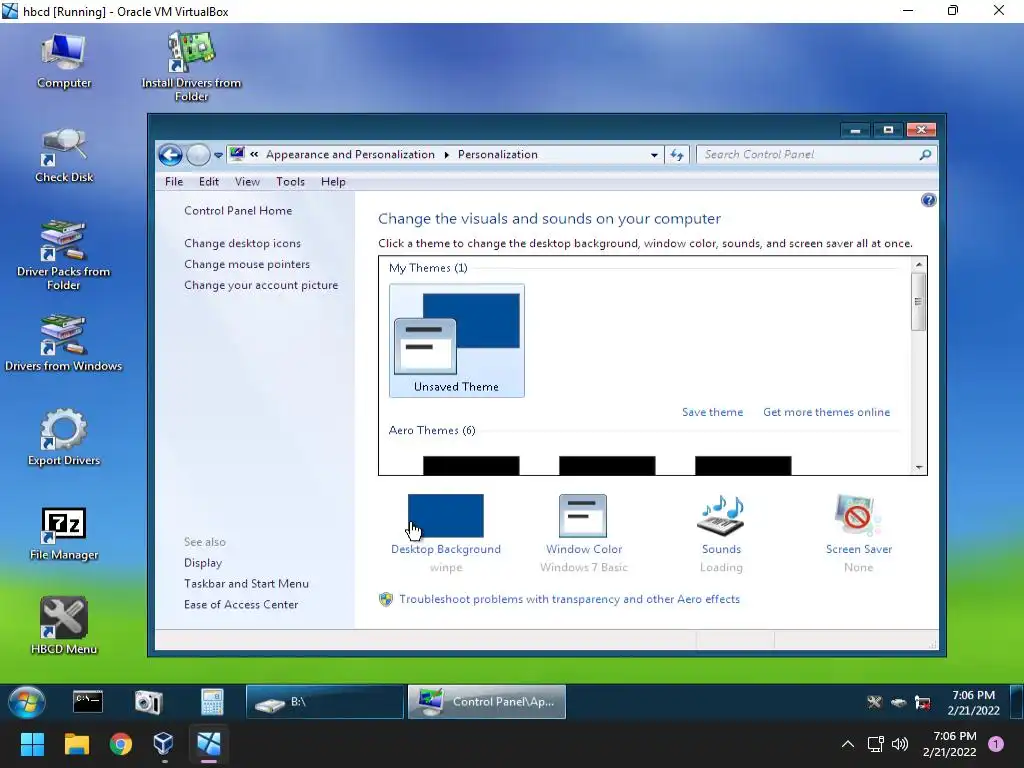Click Change your account picture
Image resolution: width=1024 pixels, height=768 pixels.
pos(261,285)
